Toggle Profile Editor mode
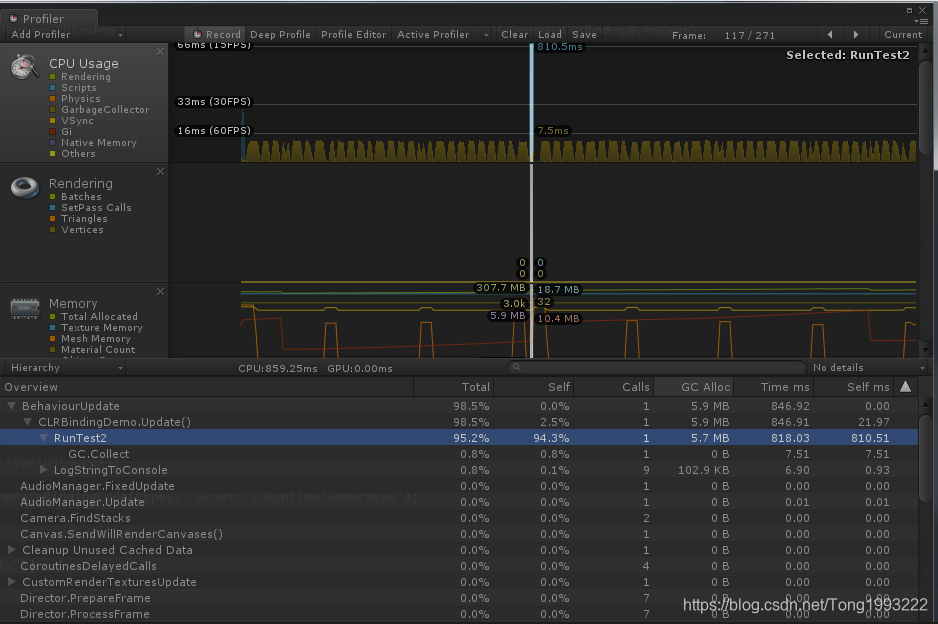The image size is (938, 624). [x=354, y=35]
